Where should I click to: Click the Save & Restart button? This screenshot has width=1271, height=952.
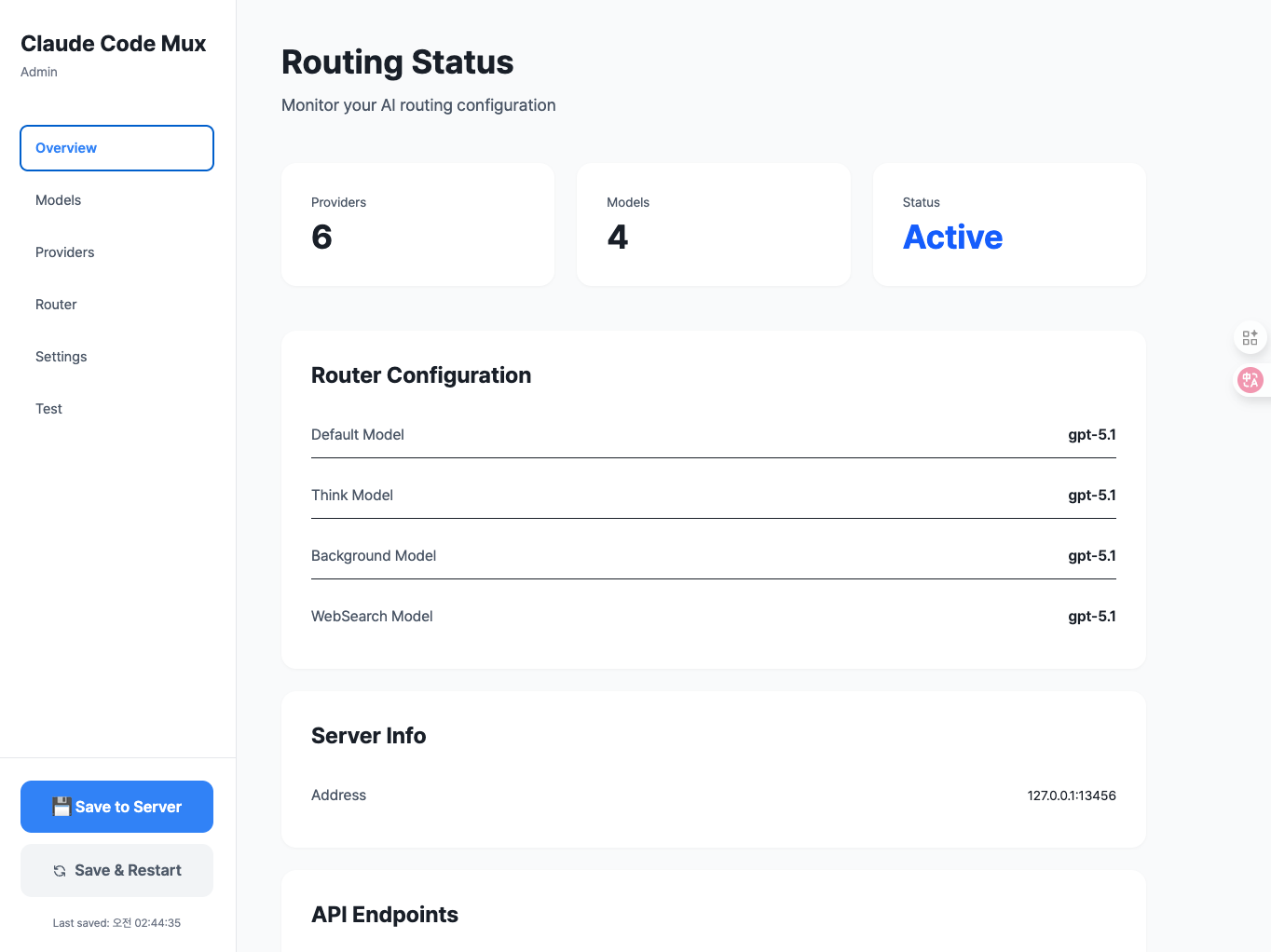coord(116,870)
